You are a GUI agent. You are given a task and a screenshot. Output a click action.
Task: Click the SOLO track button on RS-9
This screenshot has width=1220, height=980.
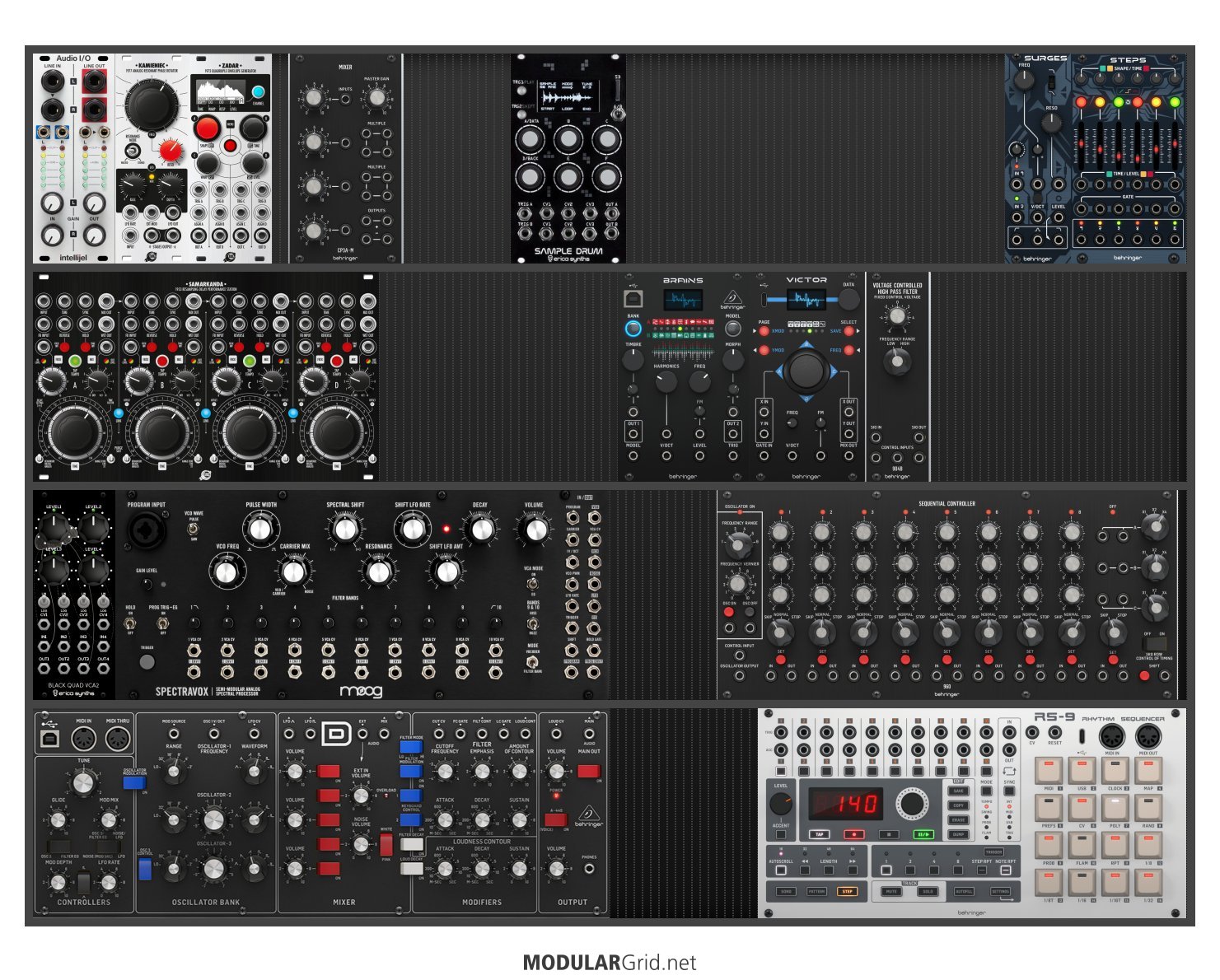tap(927, 892)
